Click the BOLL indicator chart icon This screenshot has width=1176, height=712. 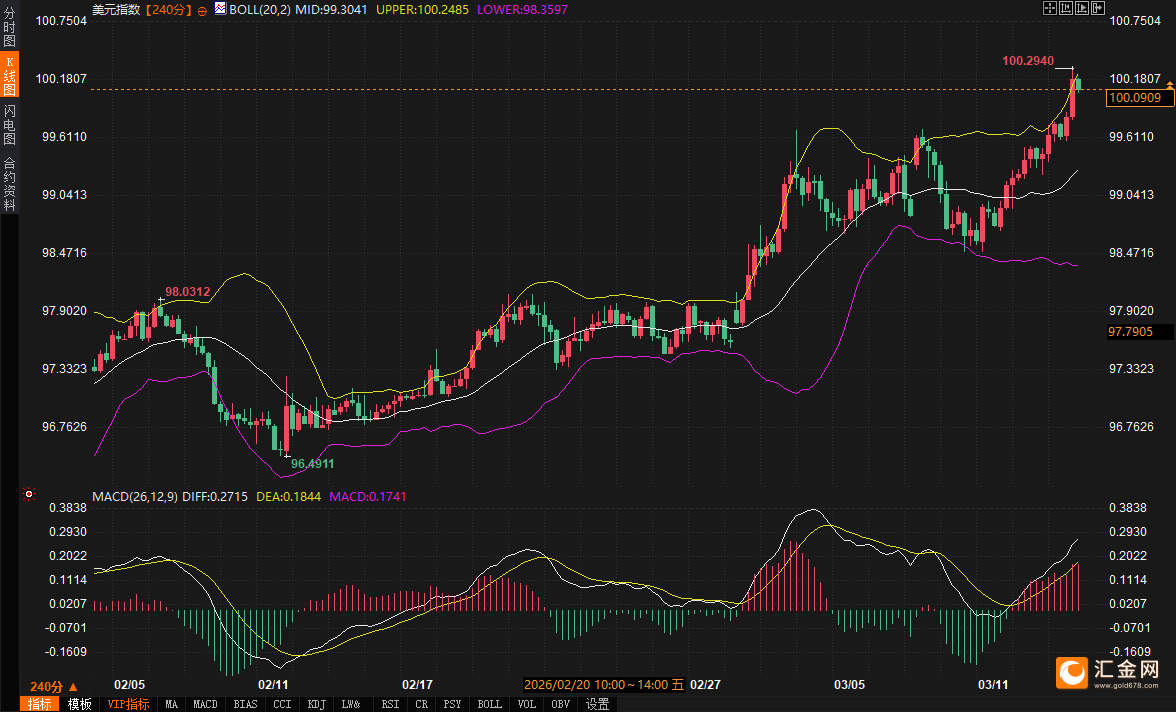pos(219,9)
